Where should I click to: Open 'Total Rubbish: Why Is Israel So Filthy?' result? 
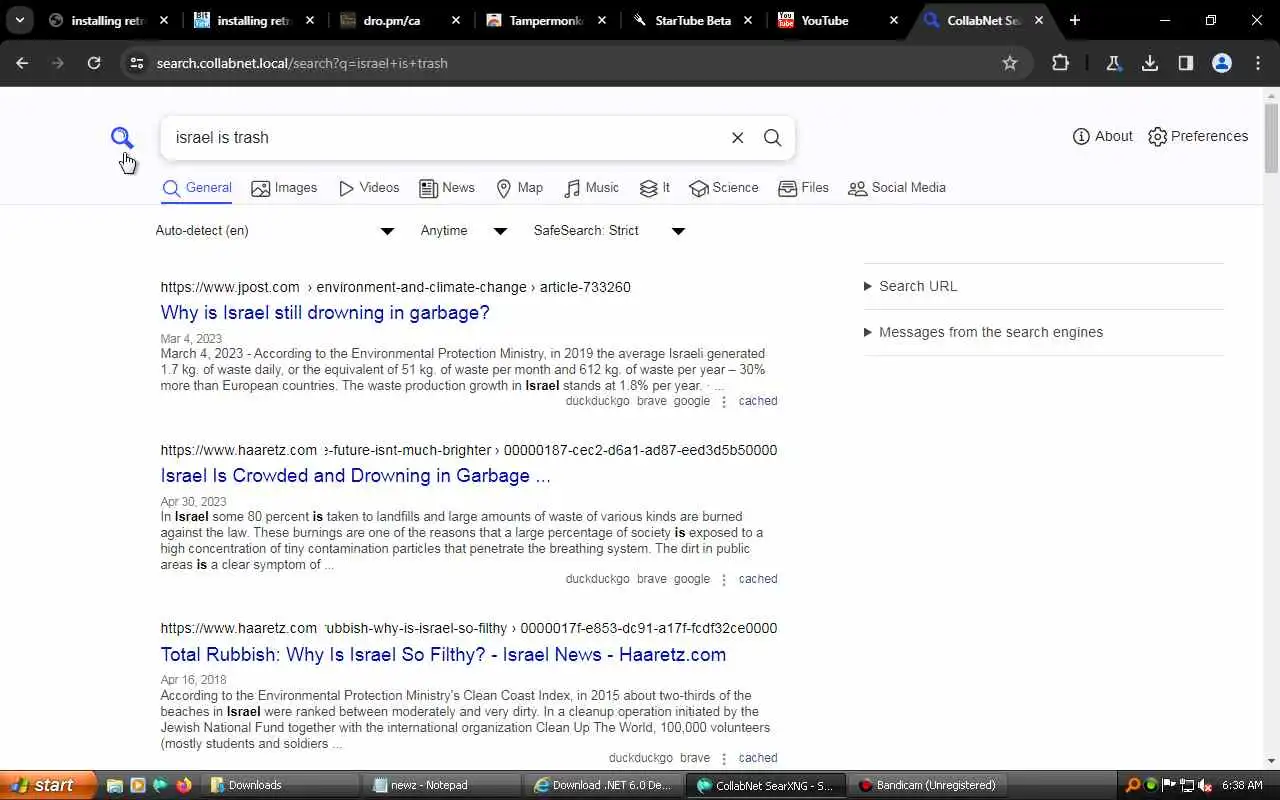(x=443, y=655)
